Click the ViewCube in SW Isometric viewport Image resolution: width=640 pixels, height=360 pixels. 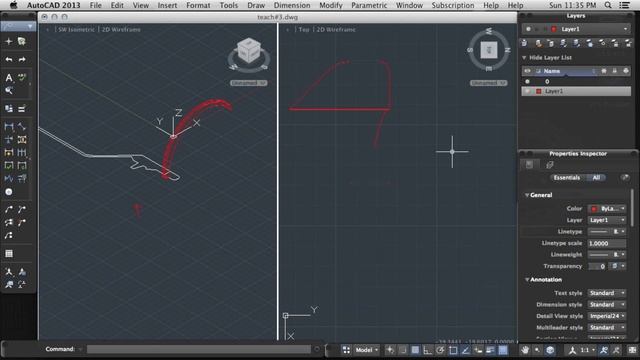(249, 51)
